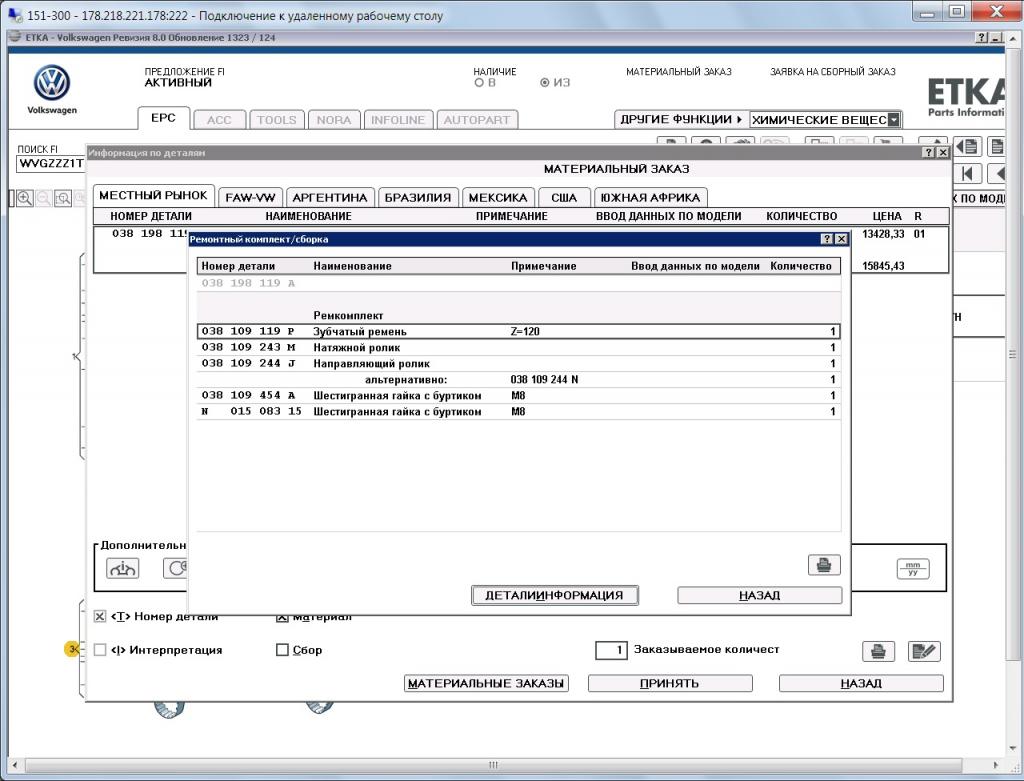1024x781 pixels.
Task: Click the remote desktop connection title icon
Action: tap(14, 14)
